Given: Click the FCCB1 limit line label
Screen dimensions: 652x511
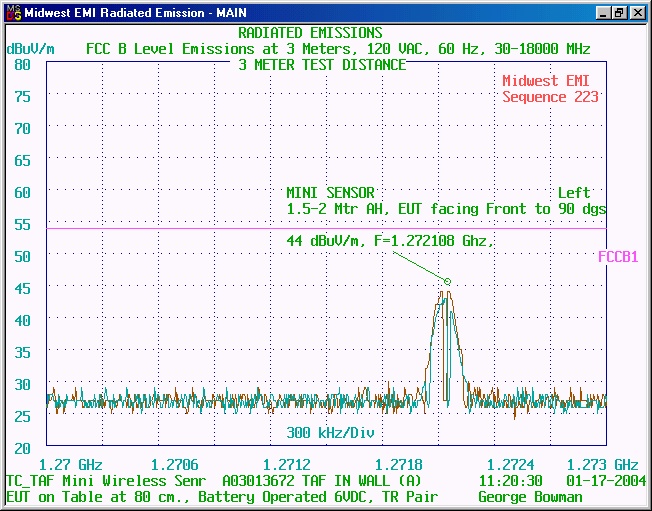Looking at the screenshot, I should pos(618,257).
